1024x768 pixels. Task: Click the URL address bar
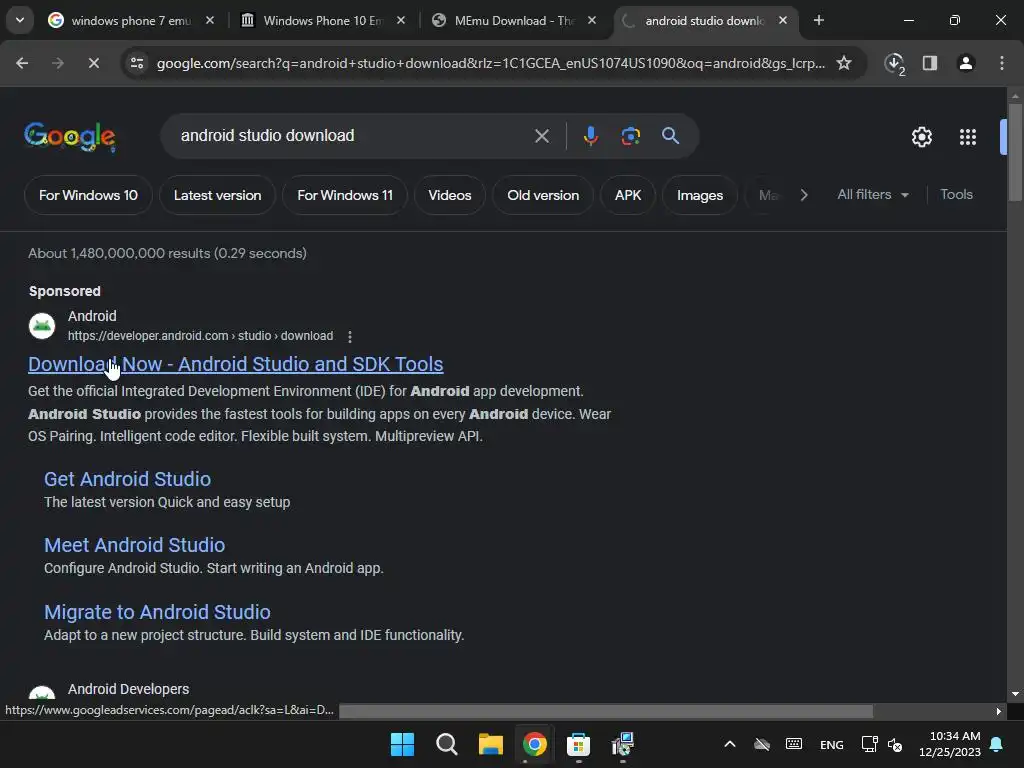click(x=490, y=63)
